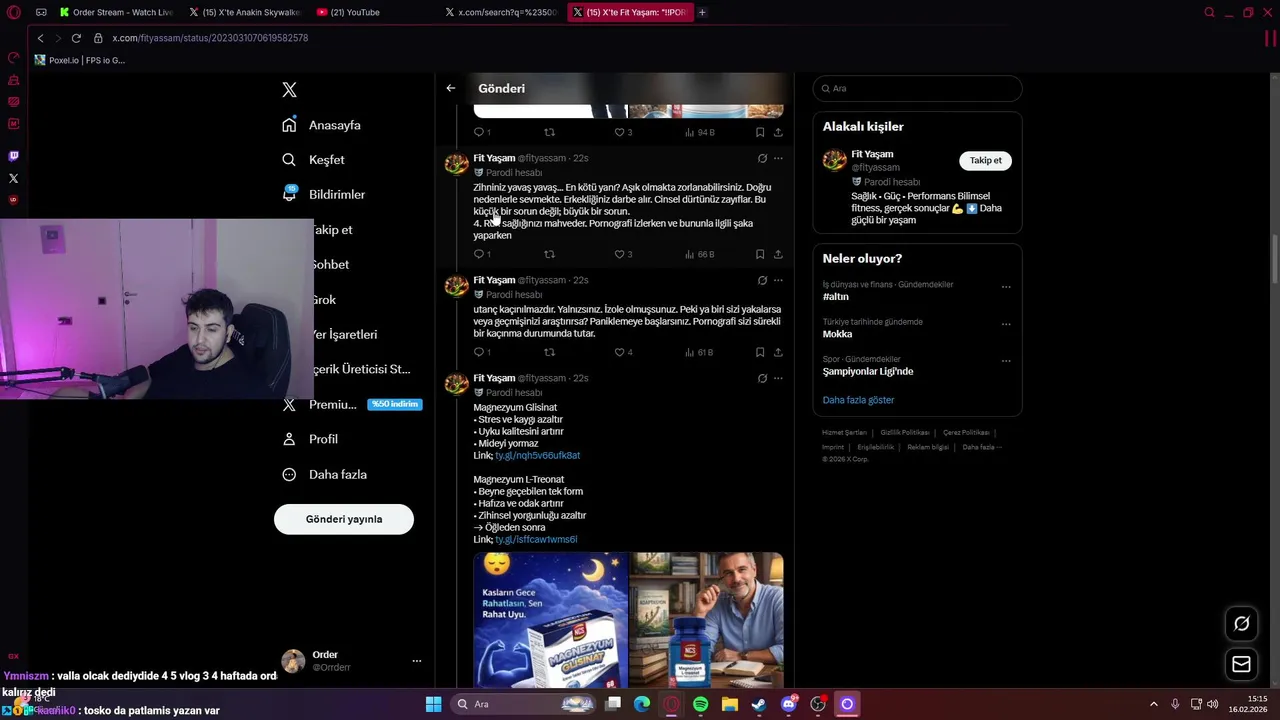
Task: Share the 'utanç kaçınılmazdır' post
Action: 778,352
